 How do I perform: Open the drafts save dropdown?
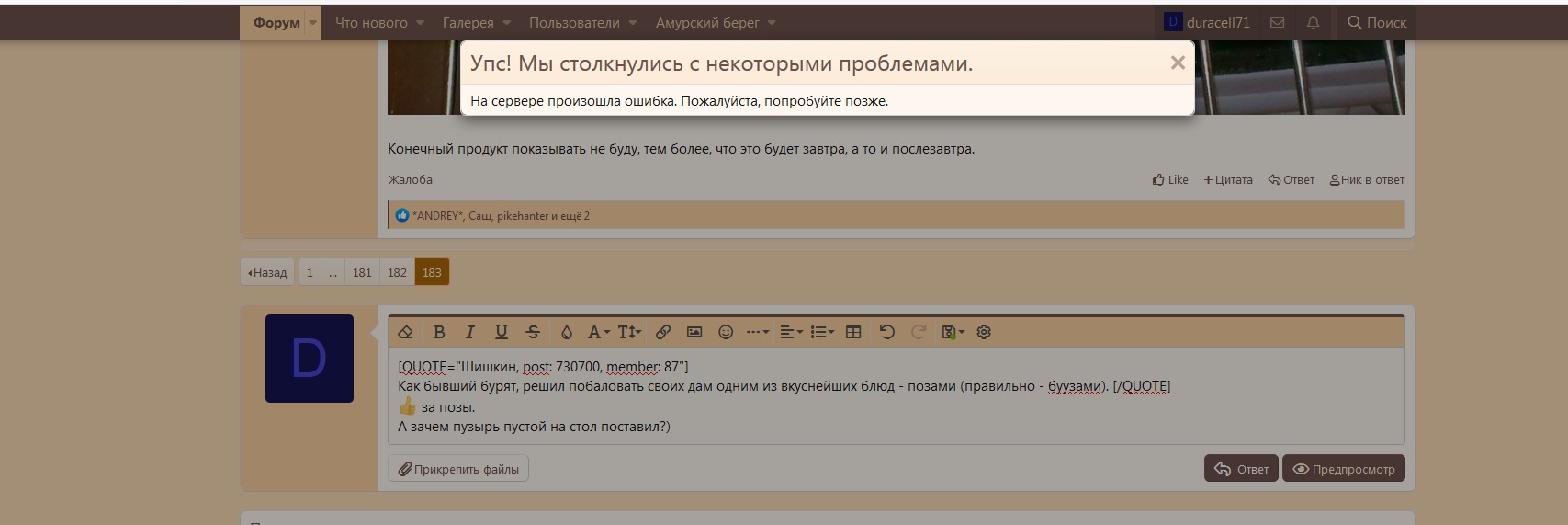(953, 332)
